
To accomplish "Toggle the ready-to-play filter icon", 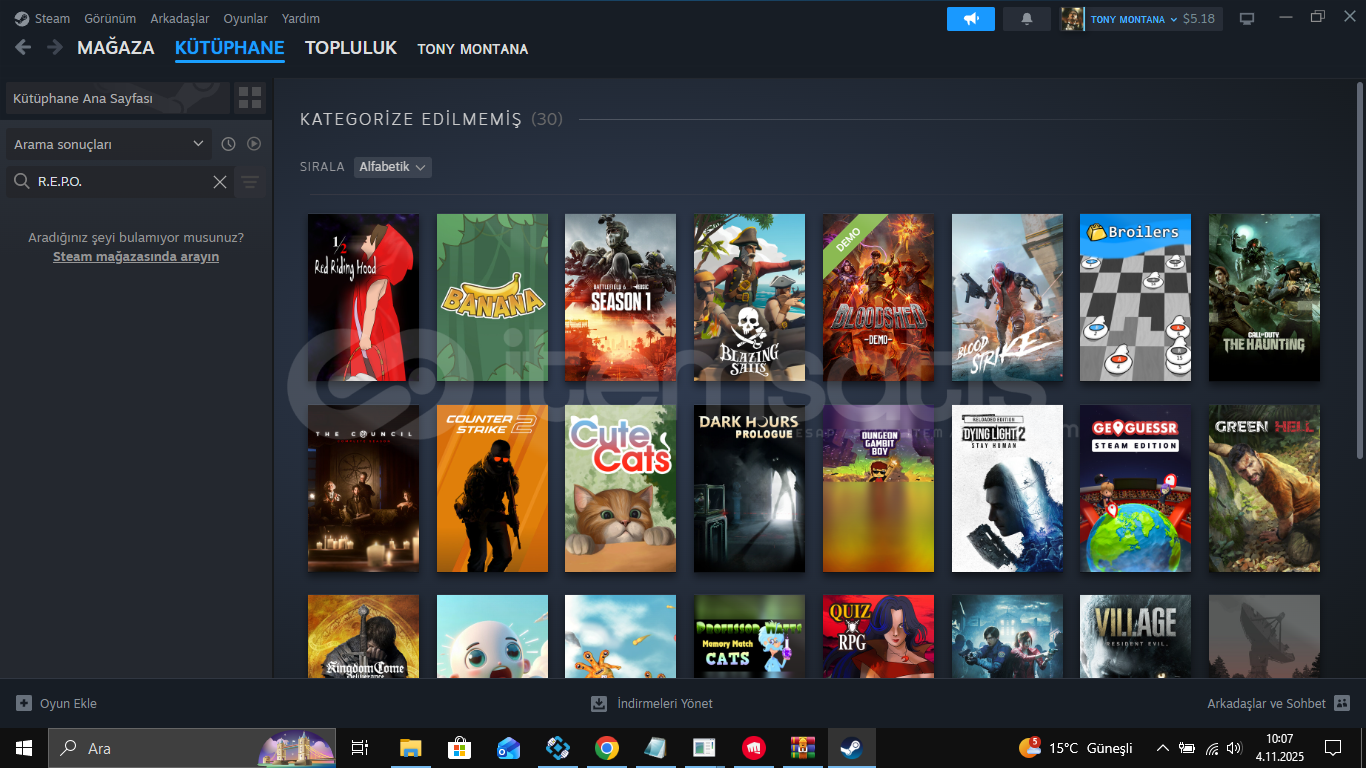I will (254, 144).
